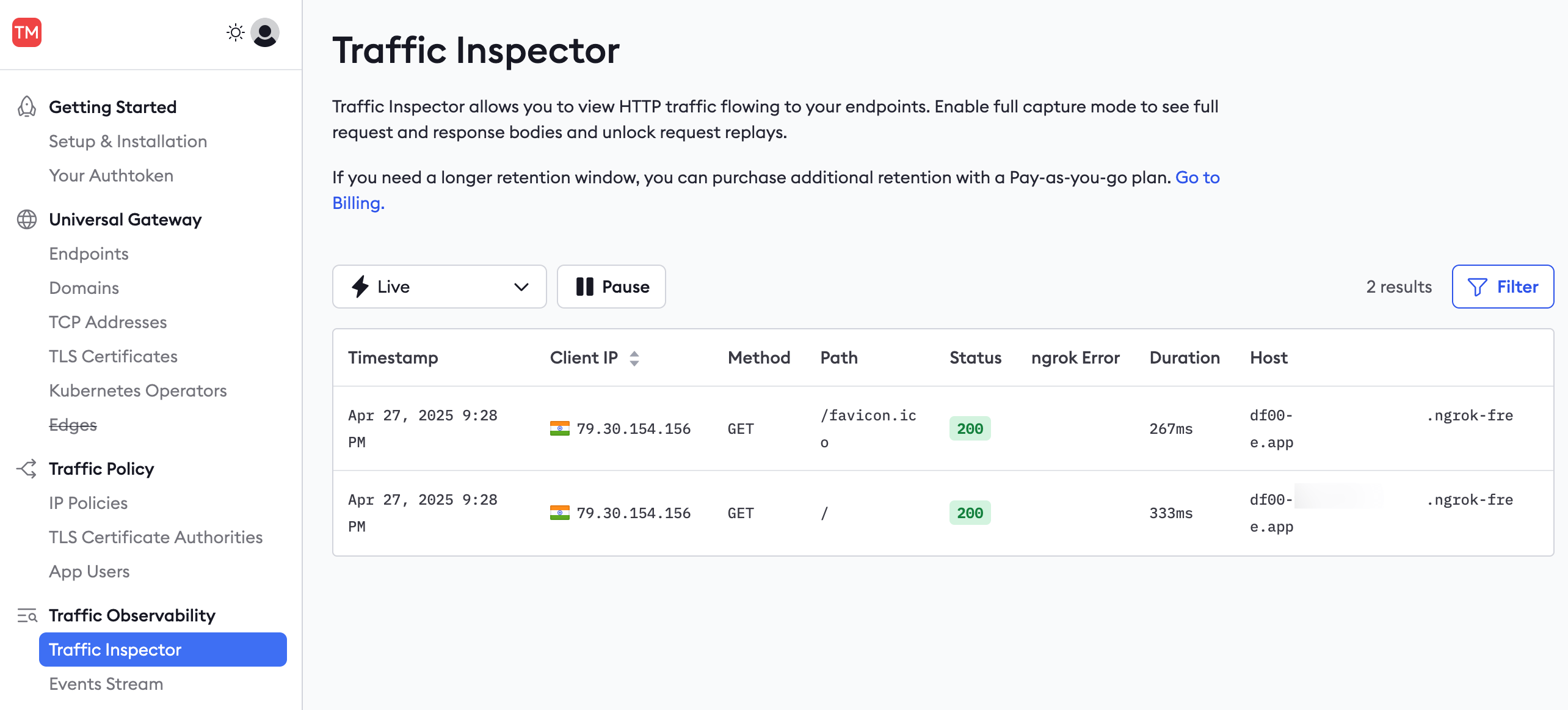Image resolution: width=1568 pixels, height=710 pixels.
Task: Click the Traffic Policy branch icon
Action: [x=26, y=469]
